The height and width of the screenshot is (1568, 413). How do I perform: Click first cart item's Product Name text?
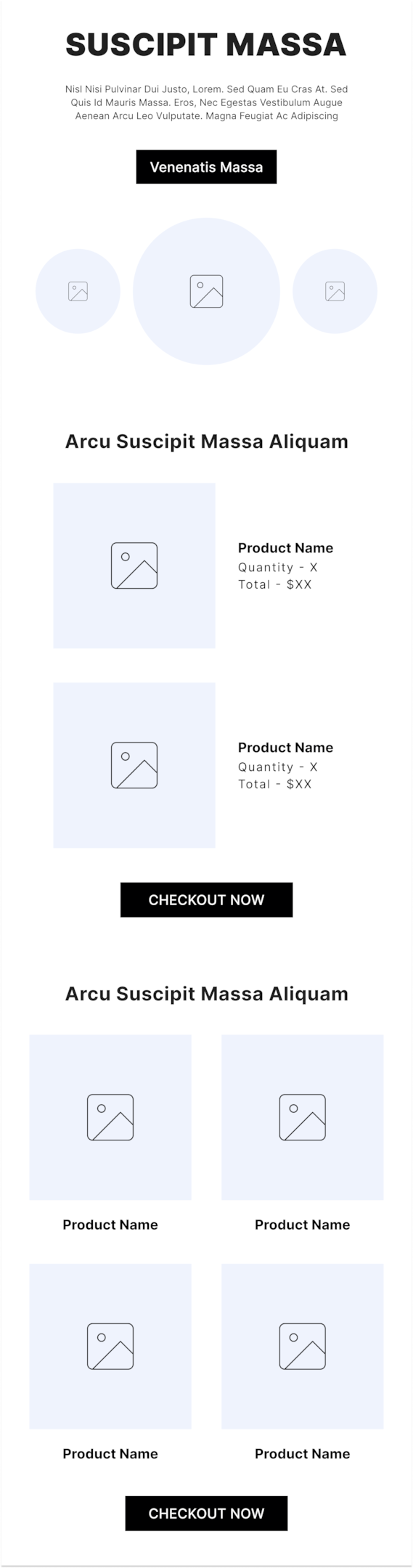(285, 548)
